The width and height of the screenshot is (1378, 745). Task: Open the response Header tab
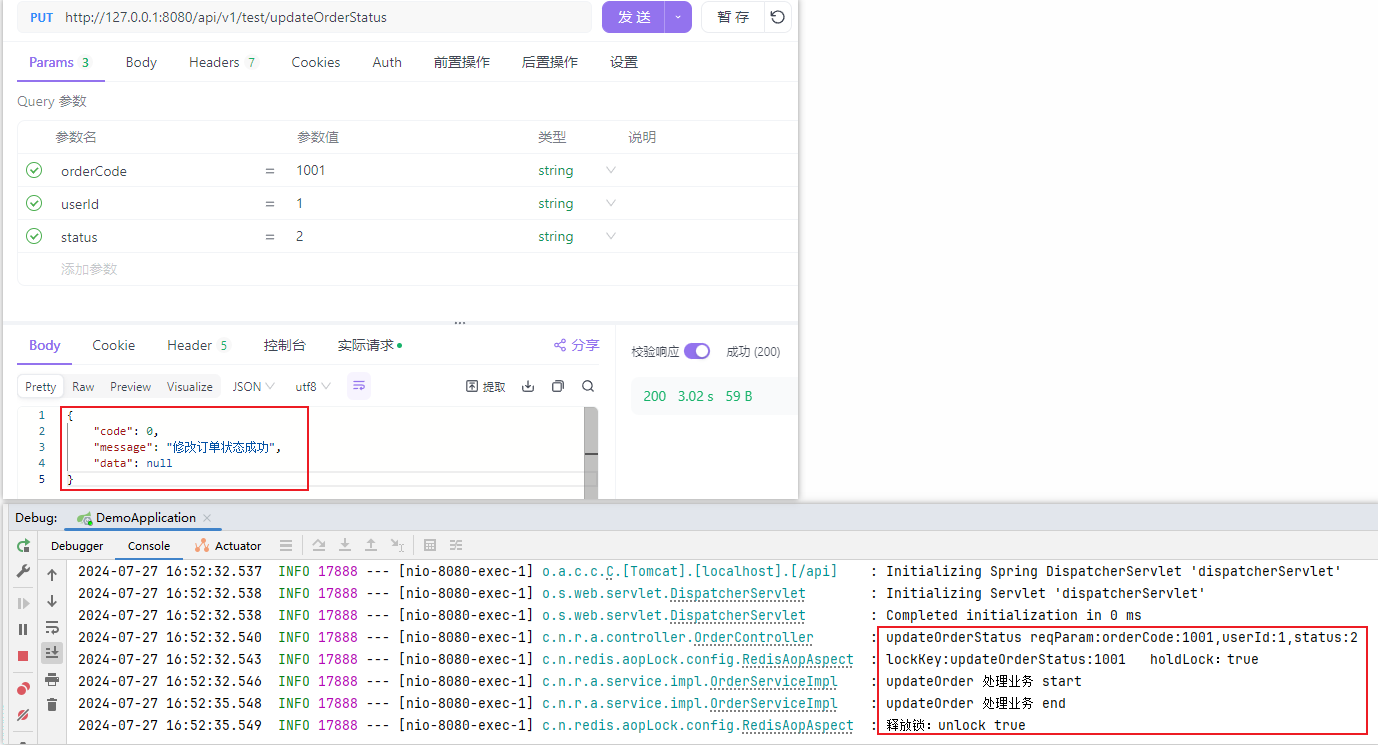197,345
